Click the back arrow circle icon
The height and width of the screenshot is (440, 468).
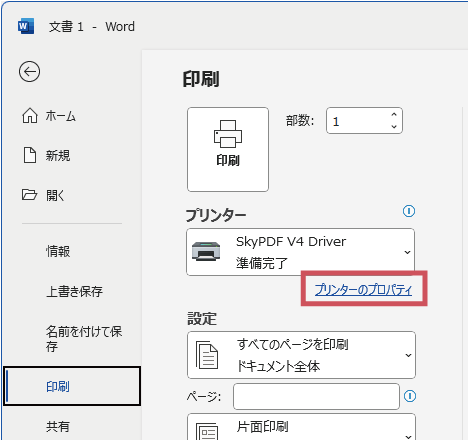(29, 71)
